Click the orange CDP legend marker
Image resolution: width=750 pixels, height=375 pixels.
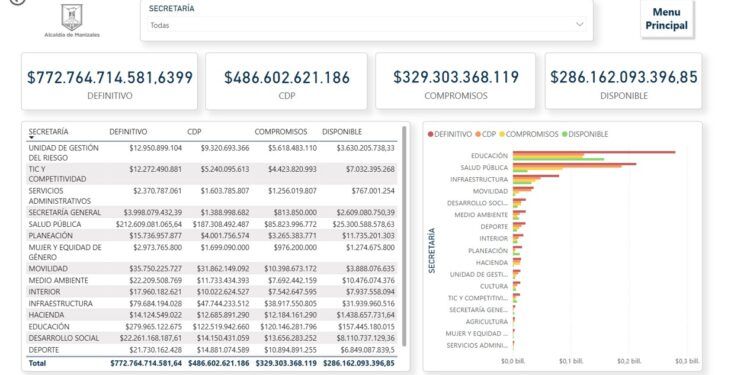click(x=478, y=134)
